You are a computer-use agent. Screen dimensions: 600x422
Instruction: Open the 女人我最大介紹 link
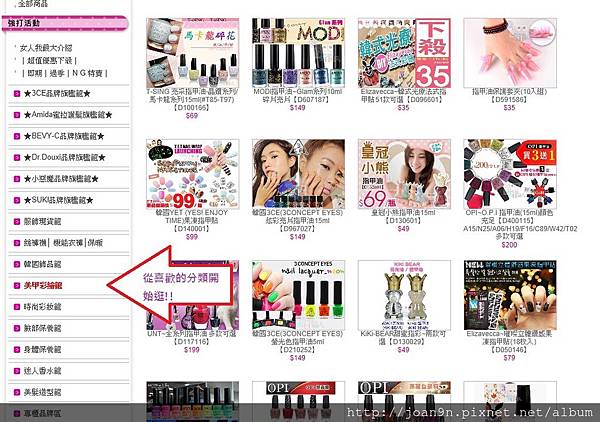[x=46, y=48]
